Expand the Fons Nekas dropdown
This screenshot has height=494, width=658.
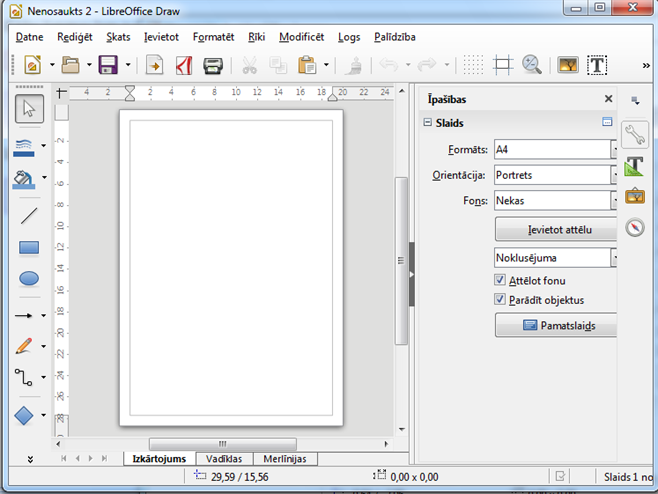click(x=613, y=200)
